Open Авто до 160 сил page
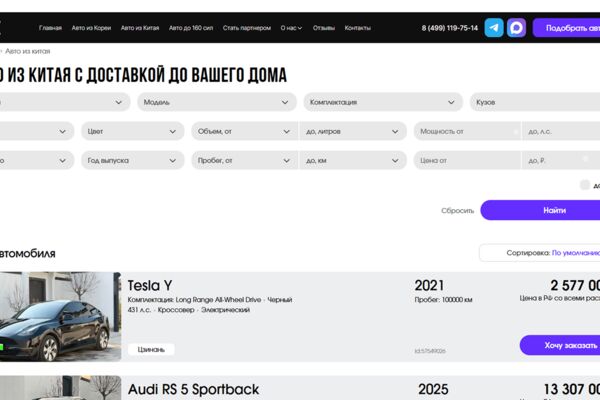600x400 pixels. point(191,28)
